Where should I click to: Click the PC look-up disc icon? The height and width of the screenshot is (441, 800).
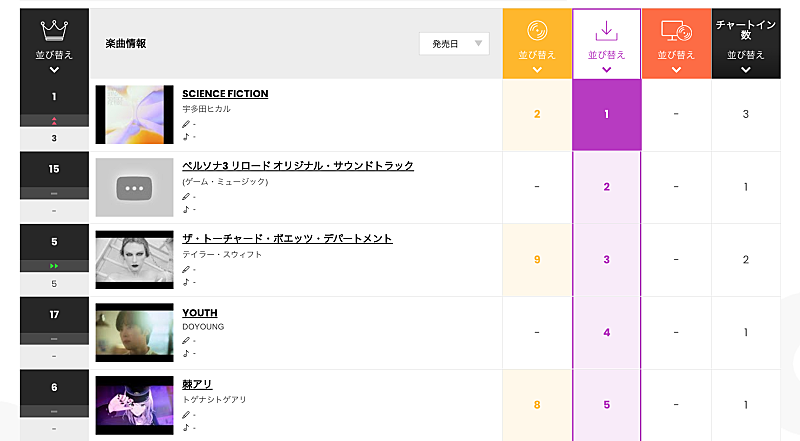click(676, 31)
